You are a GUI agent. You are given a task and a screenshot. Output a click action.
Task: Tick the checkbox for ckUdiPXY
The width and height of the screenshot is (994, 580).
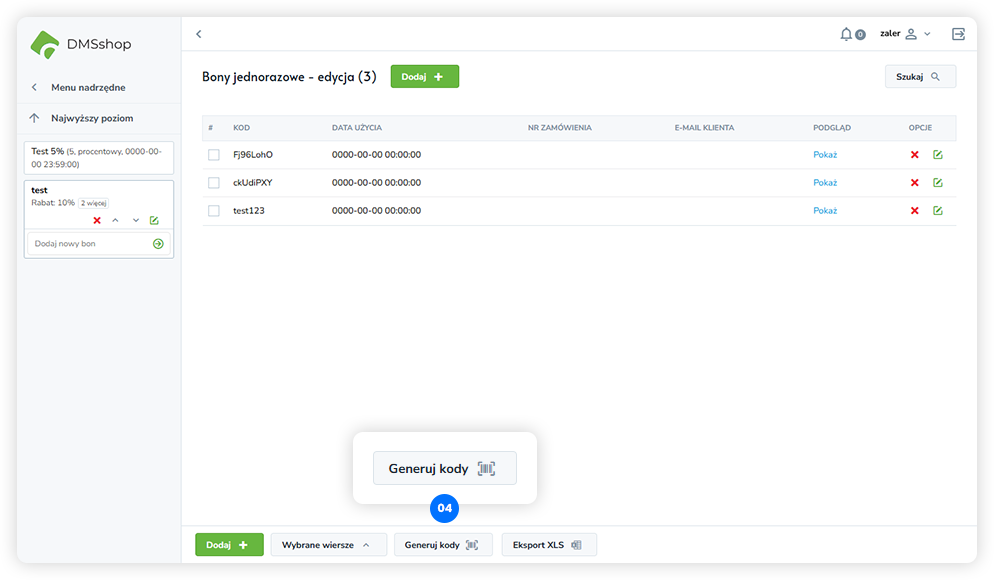click(x=213, y=183)
